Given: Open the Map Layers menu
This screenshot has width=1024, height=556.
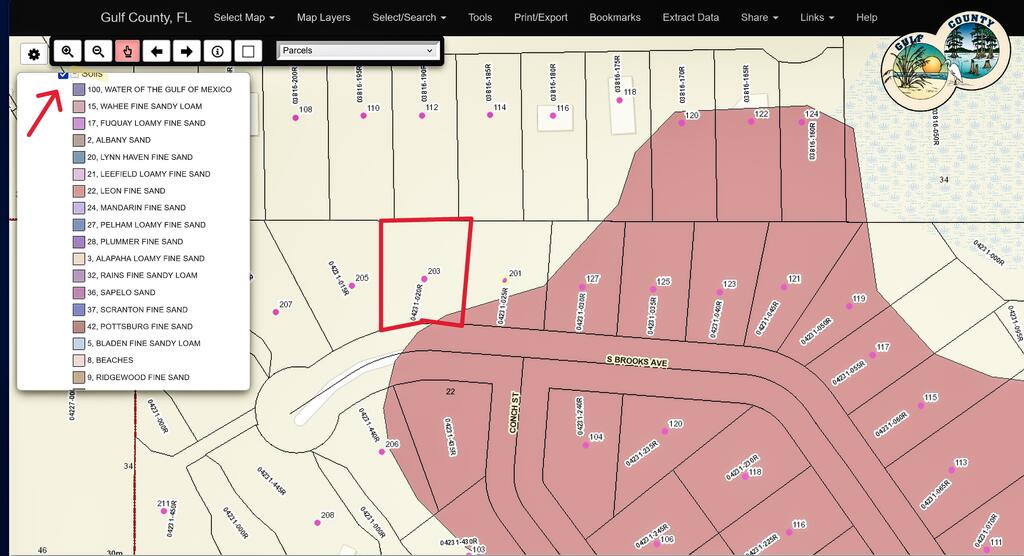Looking at the screenshot, I should tap(323, 18).
